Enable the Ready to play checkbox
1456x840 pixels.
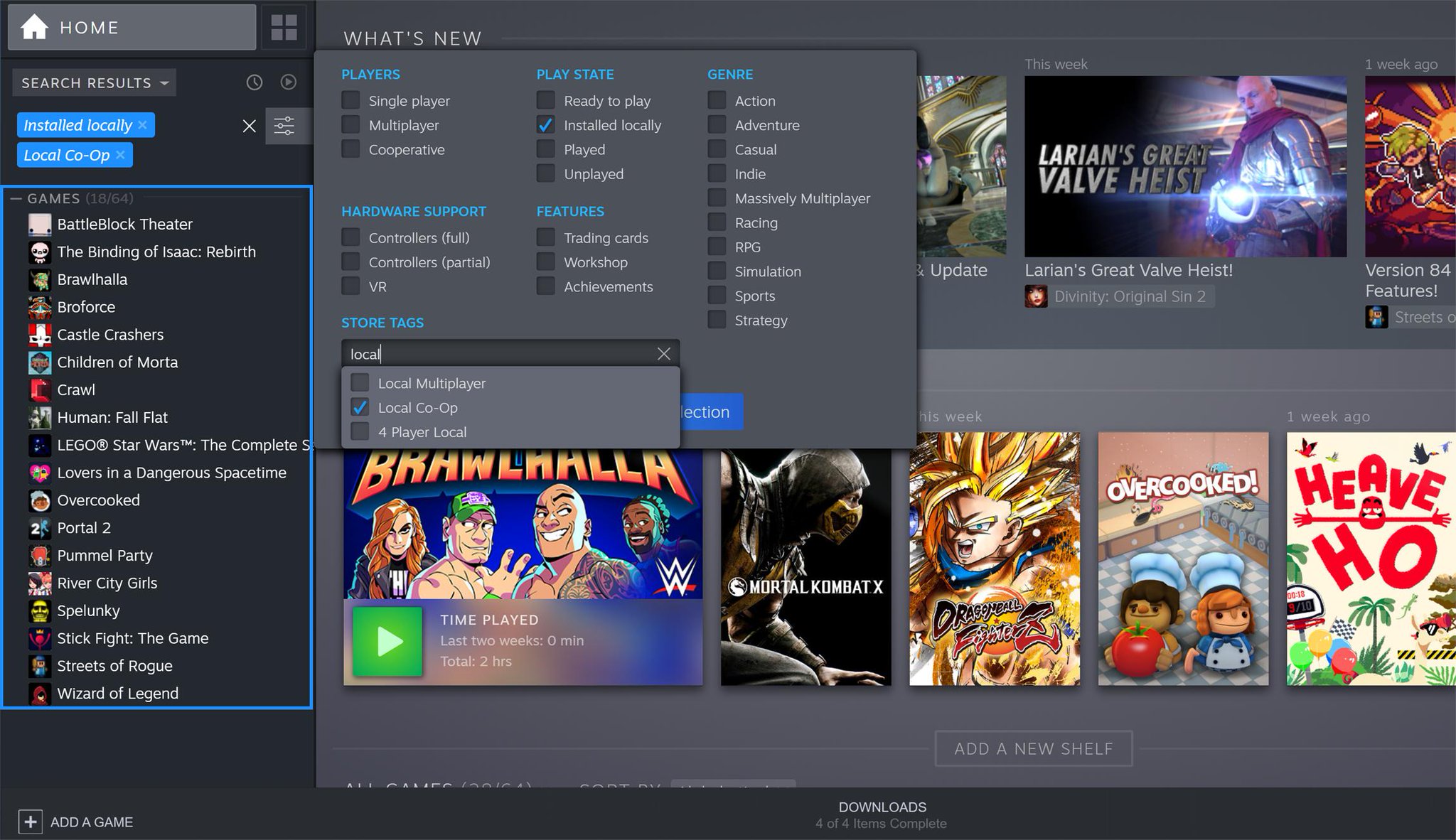click(x=545, y=100)
